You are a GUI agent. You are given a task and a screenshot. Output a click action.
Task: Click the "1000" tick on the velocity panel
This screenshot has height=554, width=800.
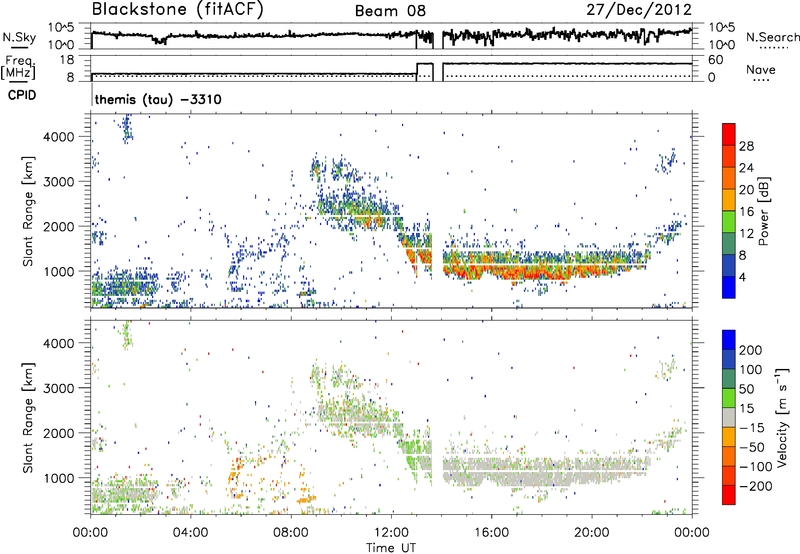click(59, 478)
